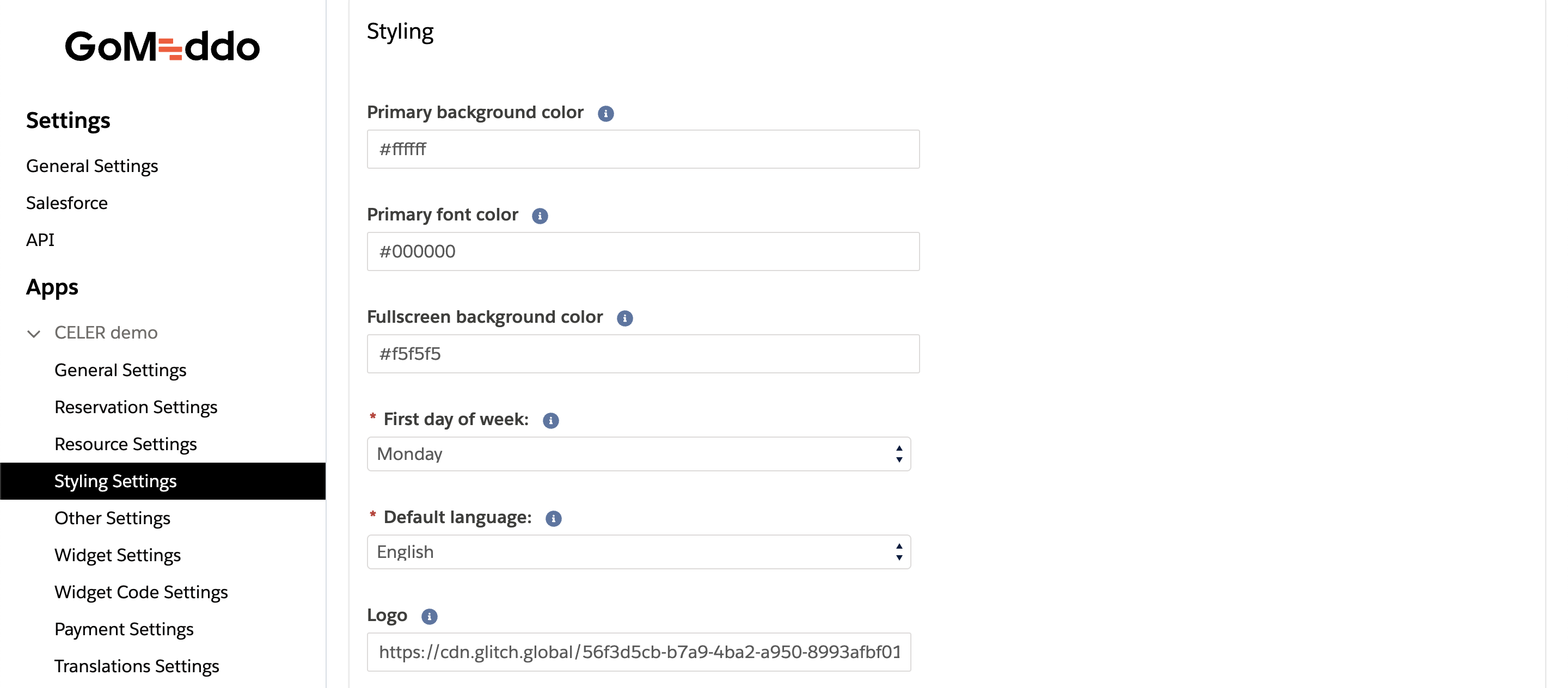The image size is (1568, 688).
Task: Focus the Primary font color input
Action: (643, 251)
